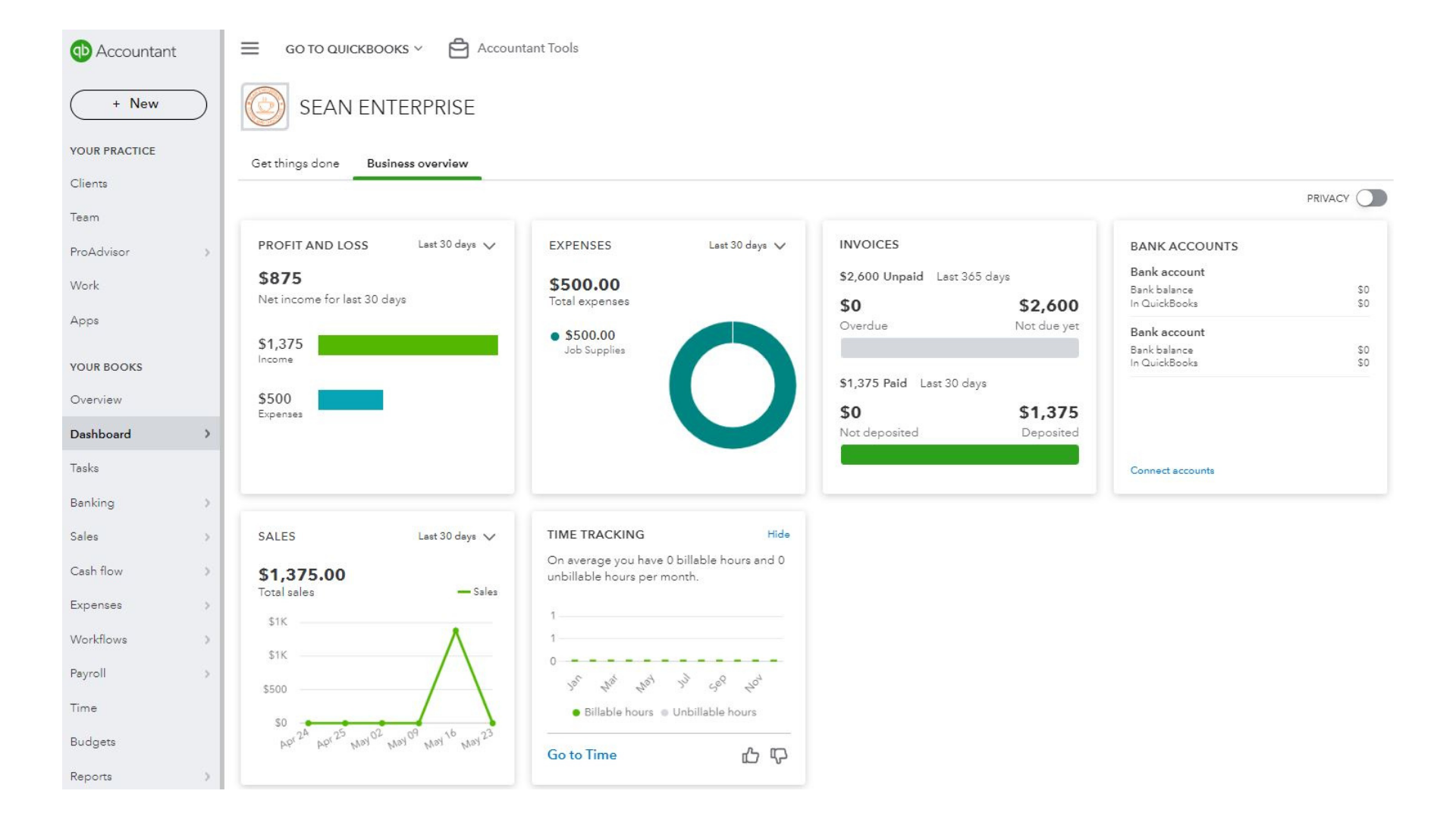Open Profit and Loss period dropdown
Screen dimensions: 1456x819
(x=457, y=245)
